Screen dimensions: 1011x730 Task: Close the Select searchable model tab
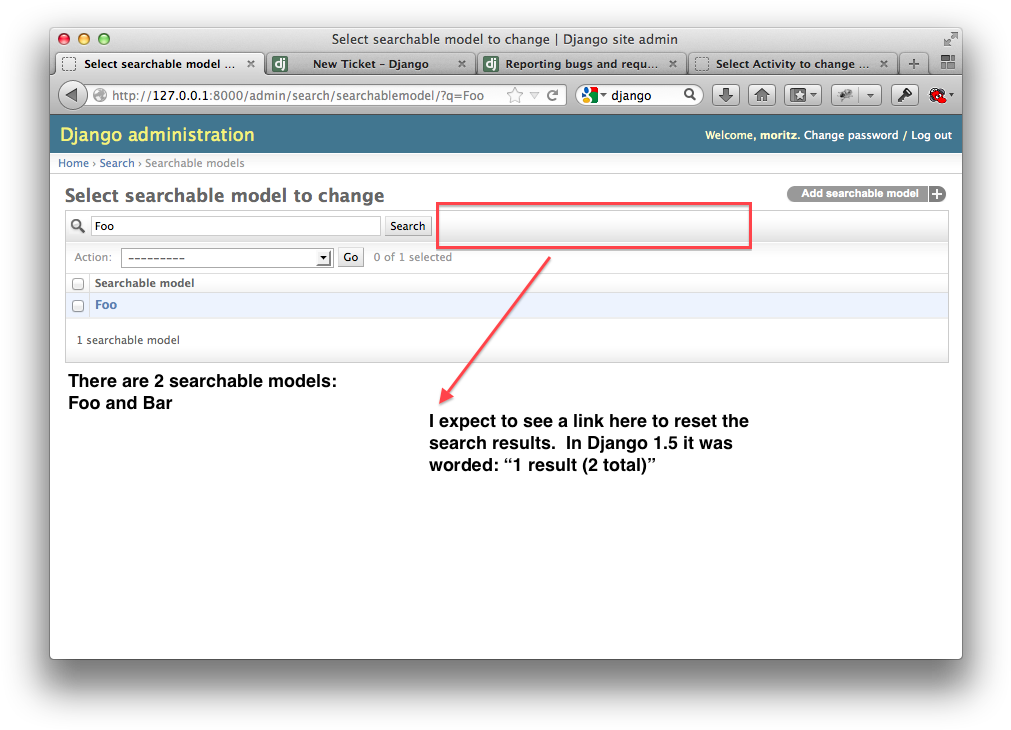(251, 64)
